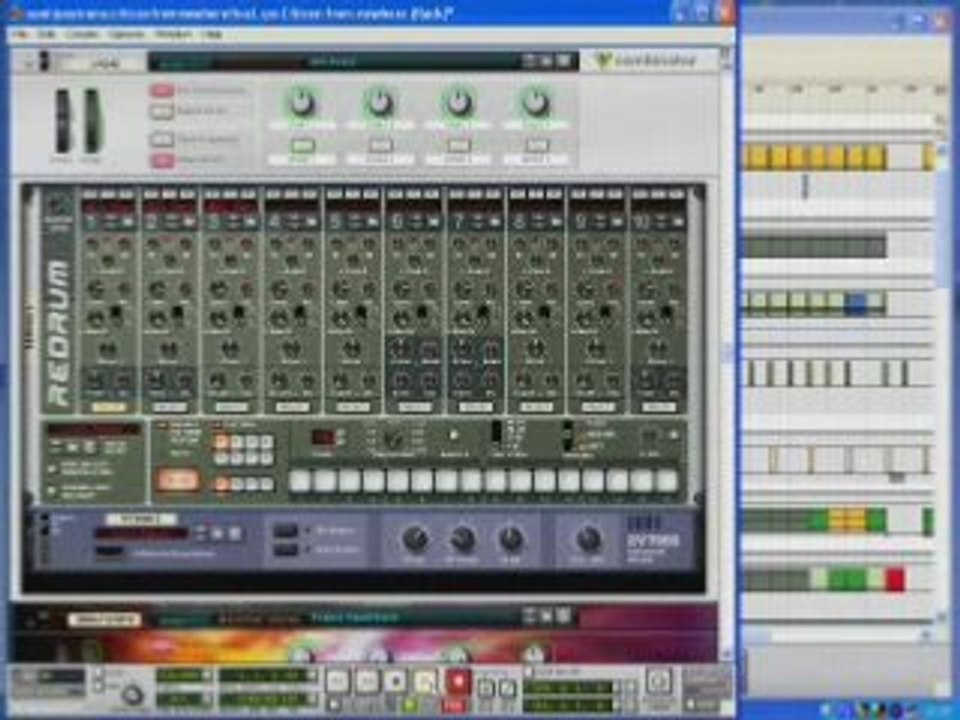Click the Pitch knob of Redrum channel 3
The height and width of the screenshot is (720, 960).
[x=230, y=348]
